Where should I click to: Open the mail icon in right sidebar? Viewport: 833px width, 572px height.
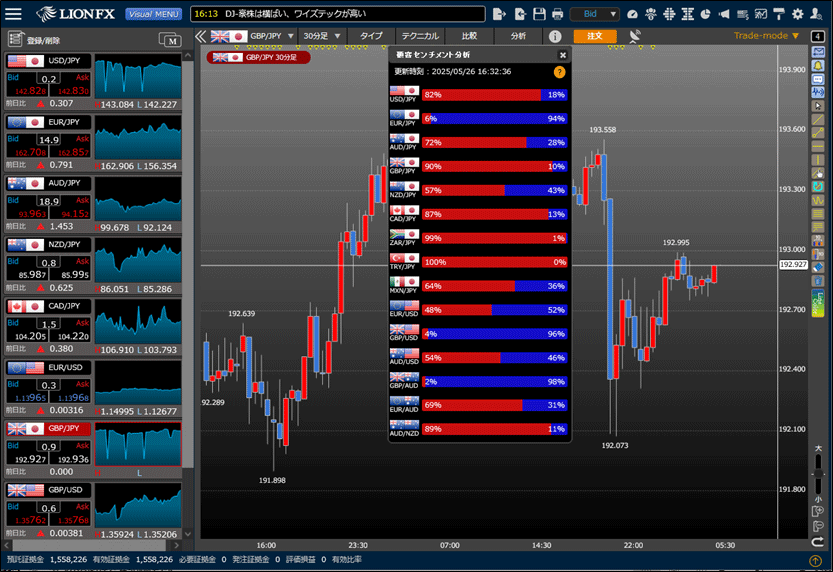click(818, 52)
